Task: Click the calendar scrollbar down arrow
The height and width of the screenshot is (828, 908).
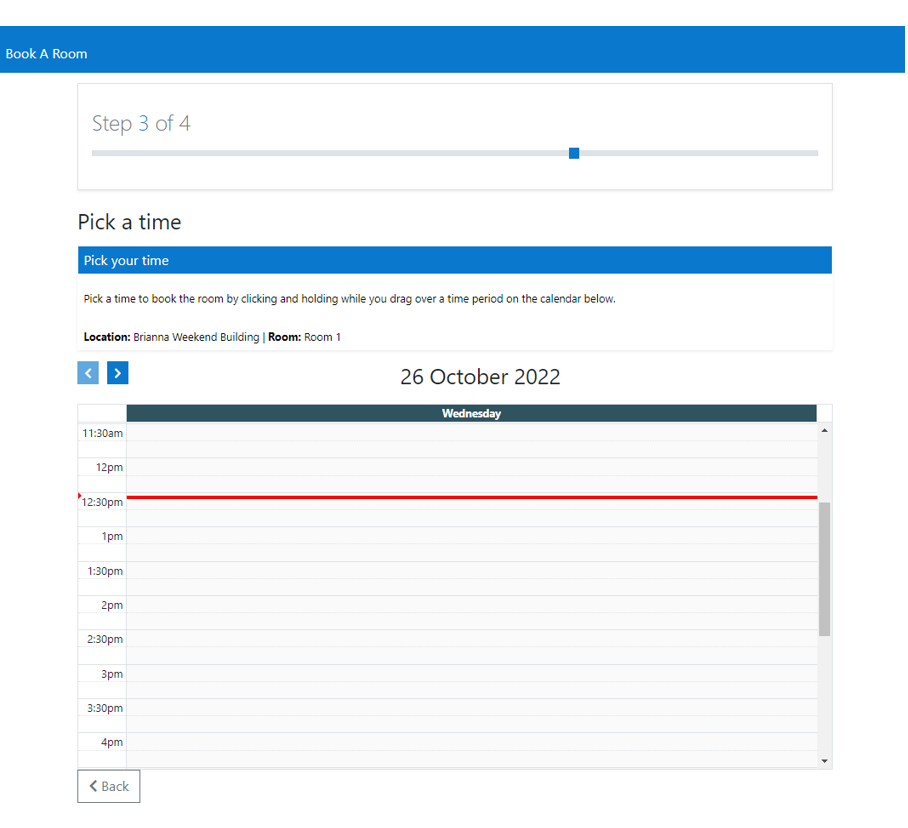Action: pos(824,761)
